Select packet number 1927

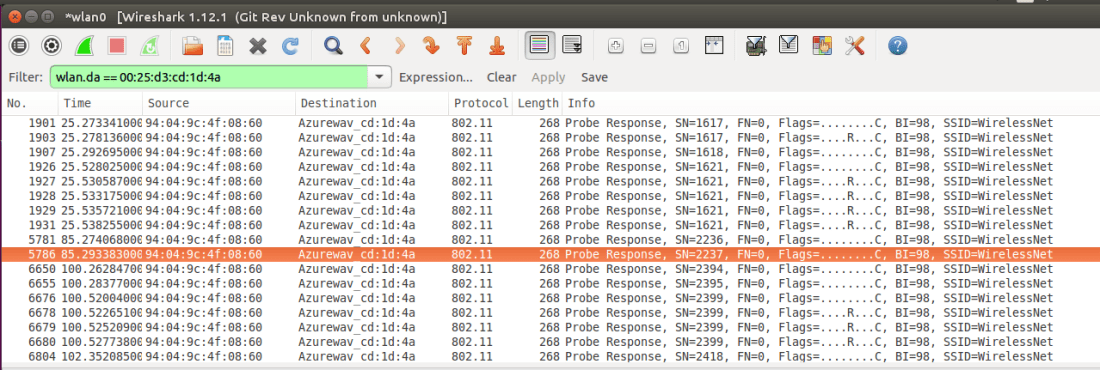coord(550,181)
